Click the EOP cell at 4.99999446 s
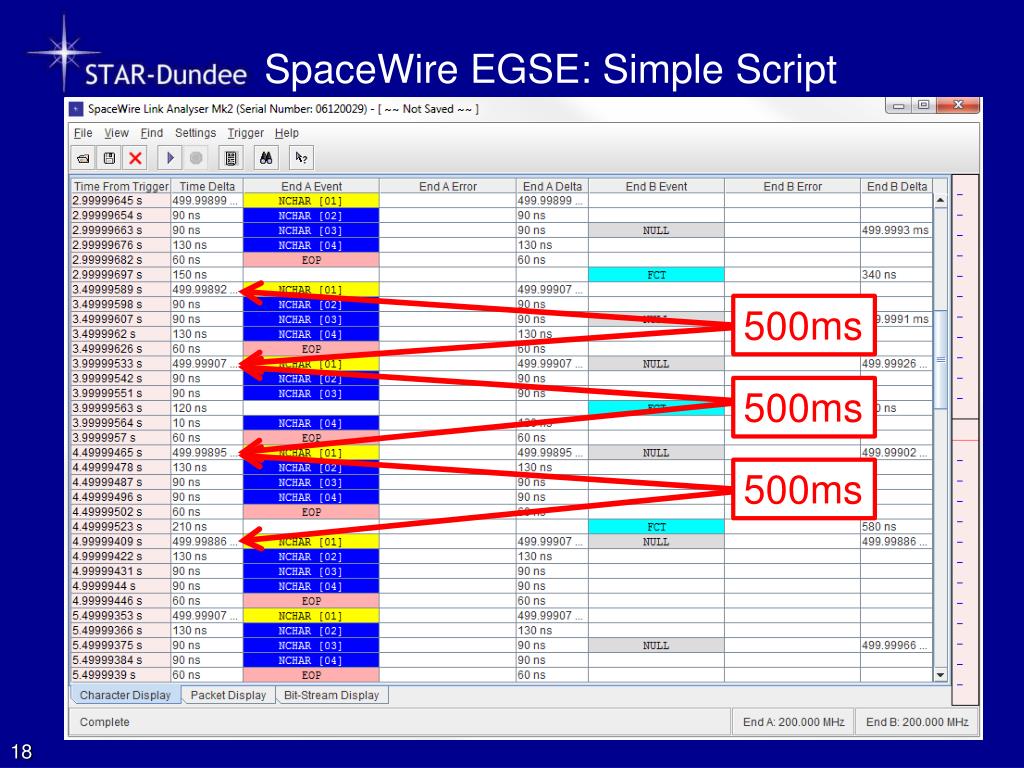The height and width of the screenshot is (768, 1024). pos(311,601)
